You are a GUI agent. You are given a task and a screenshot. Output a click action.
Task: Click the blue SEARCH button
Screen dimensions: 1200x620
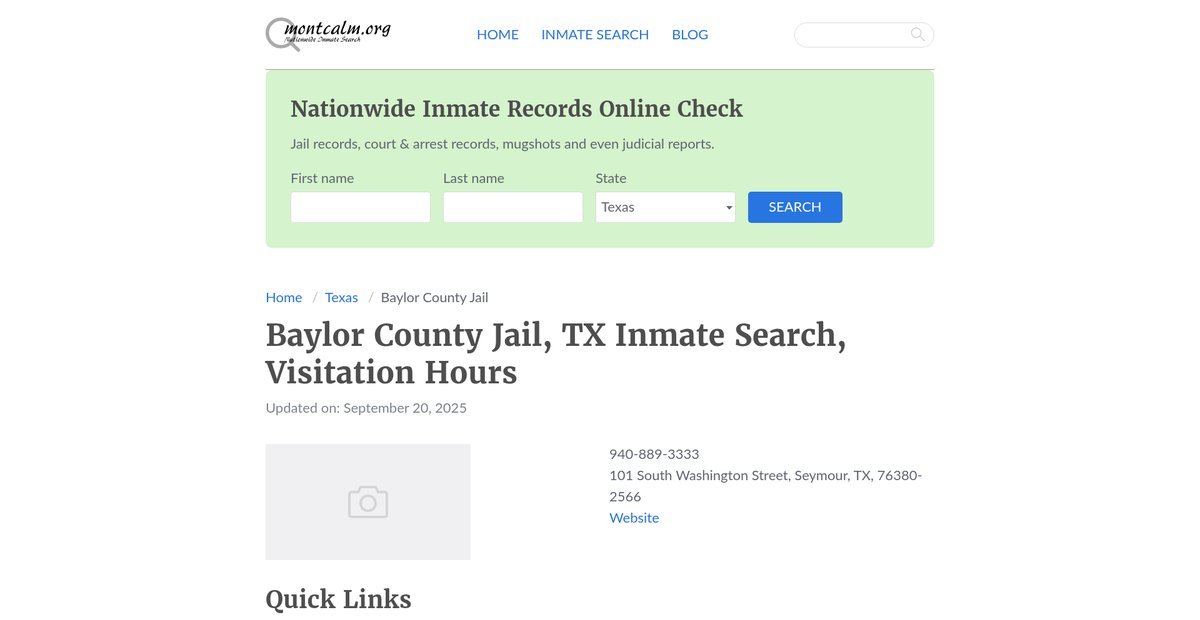[795, 207]
